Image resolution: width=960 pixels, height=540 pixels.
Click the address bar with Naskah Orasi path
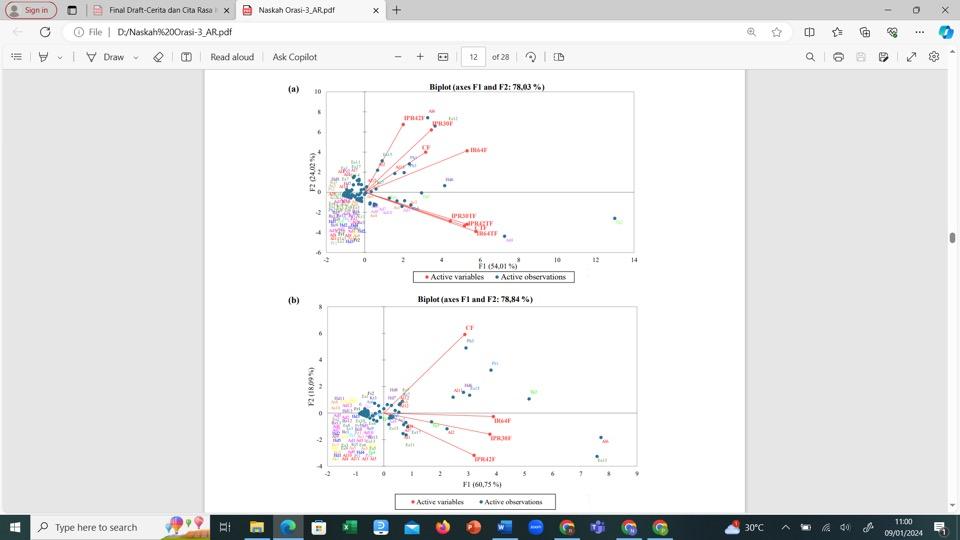pyautogui.click(x=174, y=32)
